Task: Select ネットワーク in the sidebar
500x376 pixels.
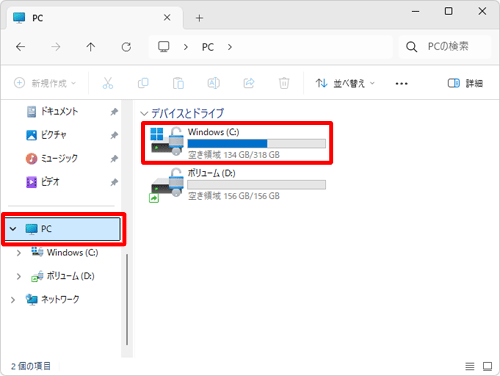Action: (x=53, y=299)
